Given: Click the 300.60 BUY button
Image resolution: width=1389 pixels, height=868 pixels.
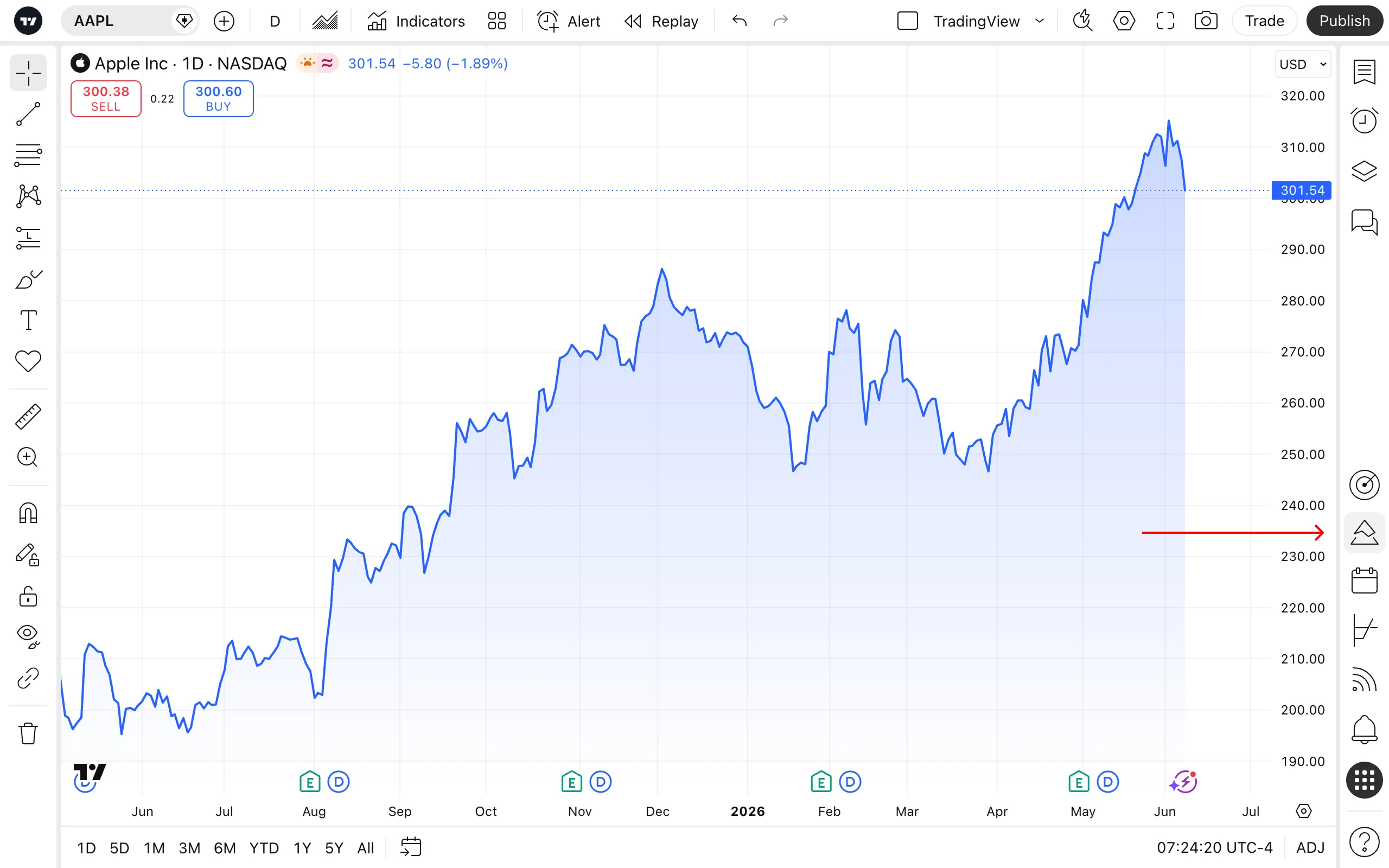Looking at the screenshot, I should 219,99.
